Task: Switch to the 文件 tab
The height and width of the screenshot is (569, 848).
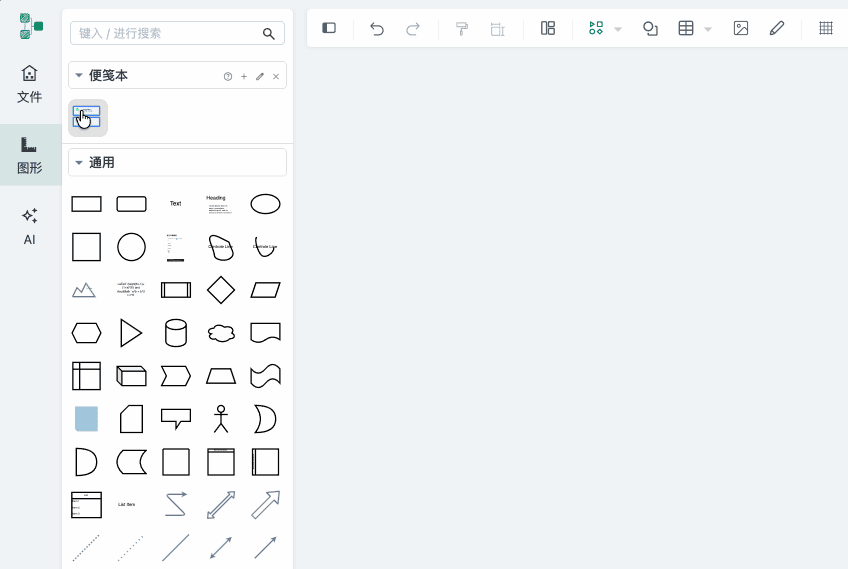Action: click(x=30, y=84)
